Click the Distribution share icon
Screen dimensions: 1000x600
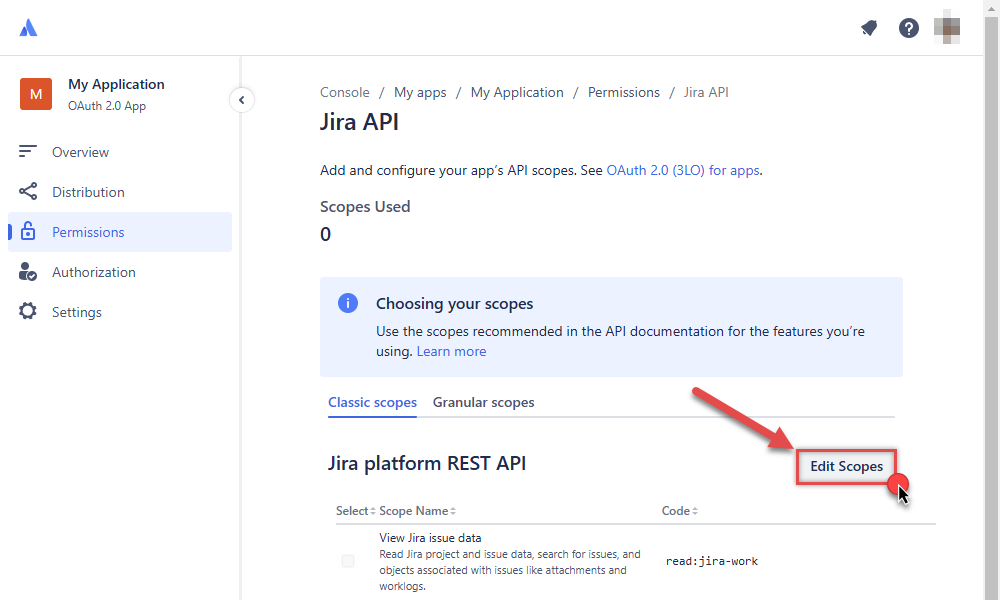point(27,191)
